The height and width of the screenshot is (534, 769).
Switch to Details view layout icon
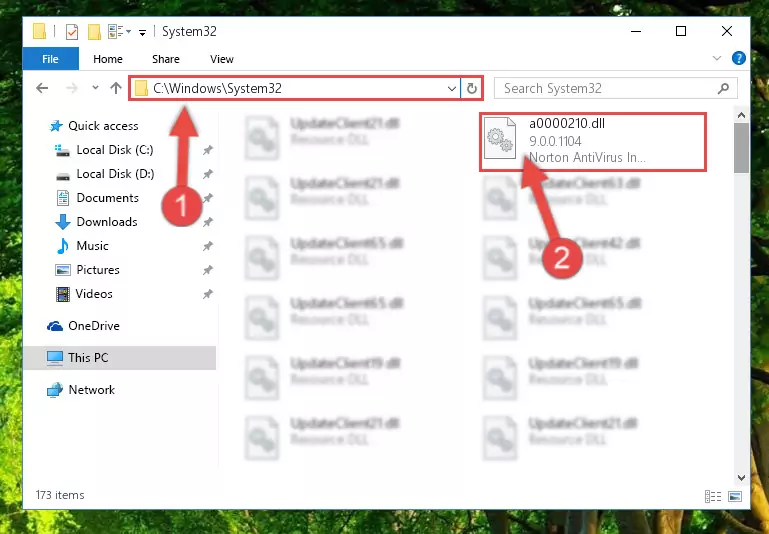[713, 497]
